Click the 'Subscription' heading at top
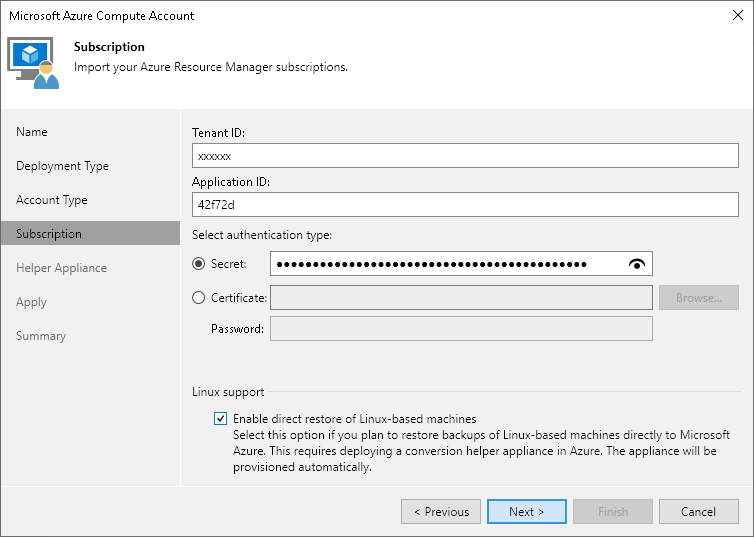Image resolution: width=754 pixels, height=537 pixels. 109,47
